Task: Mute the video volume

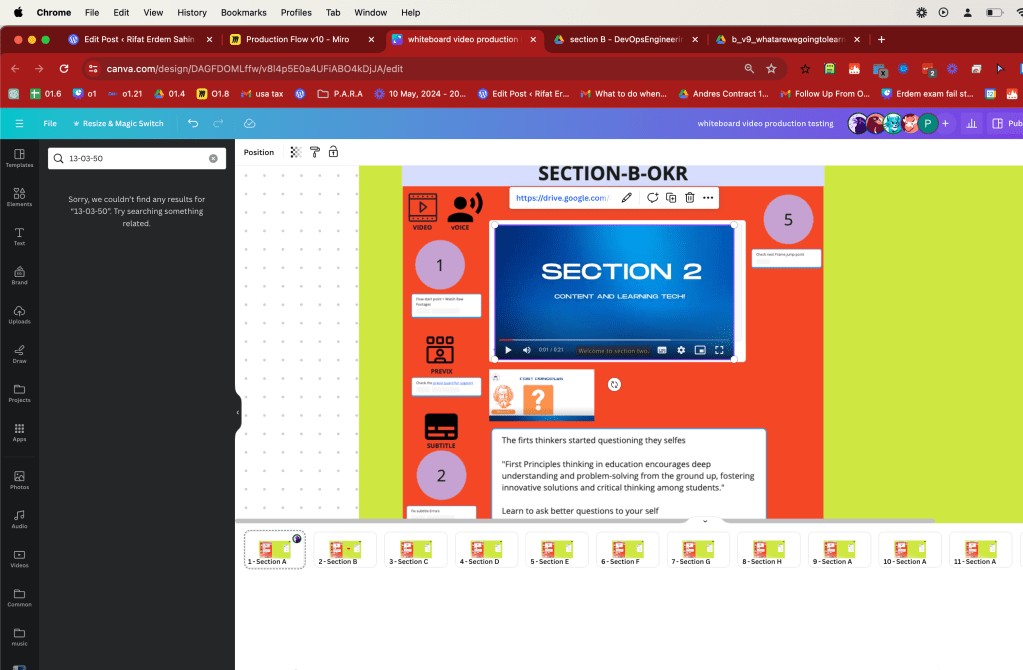Action: (527, 350)
